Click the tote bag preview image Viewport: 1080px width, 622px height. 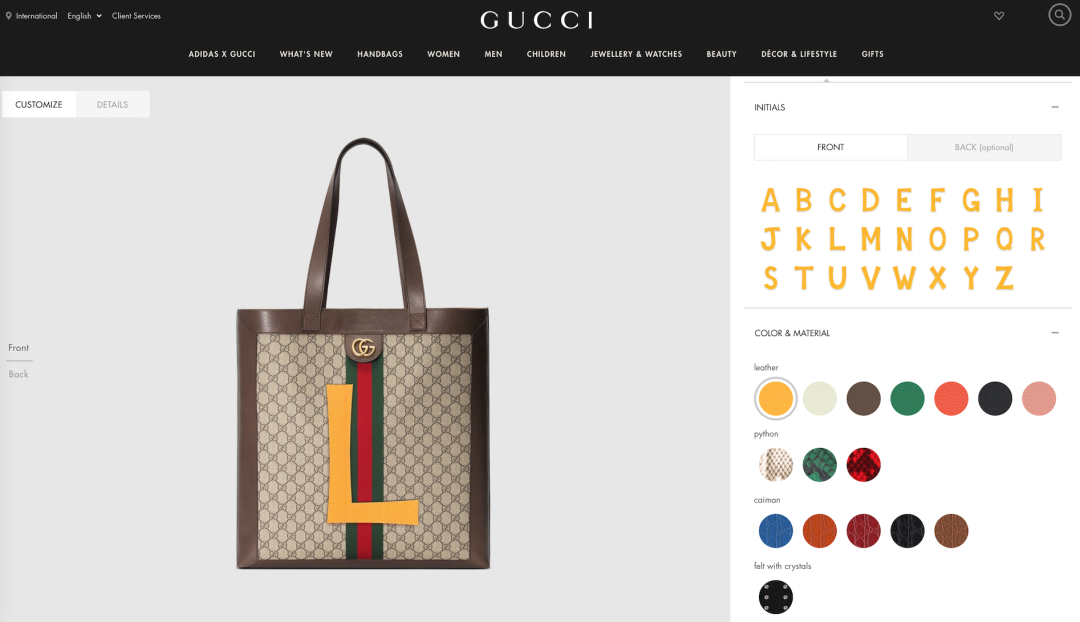(363, 353)
